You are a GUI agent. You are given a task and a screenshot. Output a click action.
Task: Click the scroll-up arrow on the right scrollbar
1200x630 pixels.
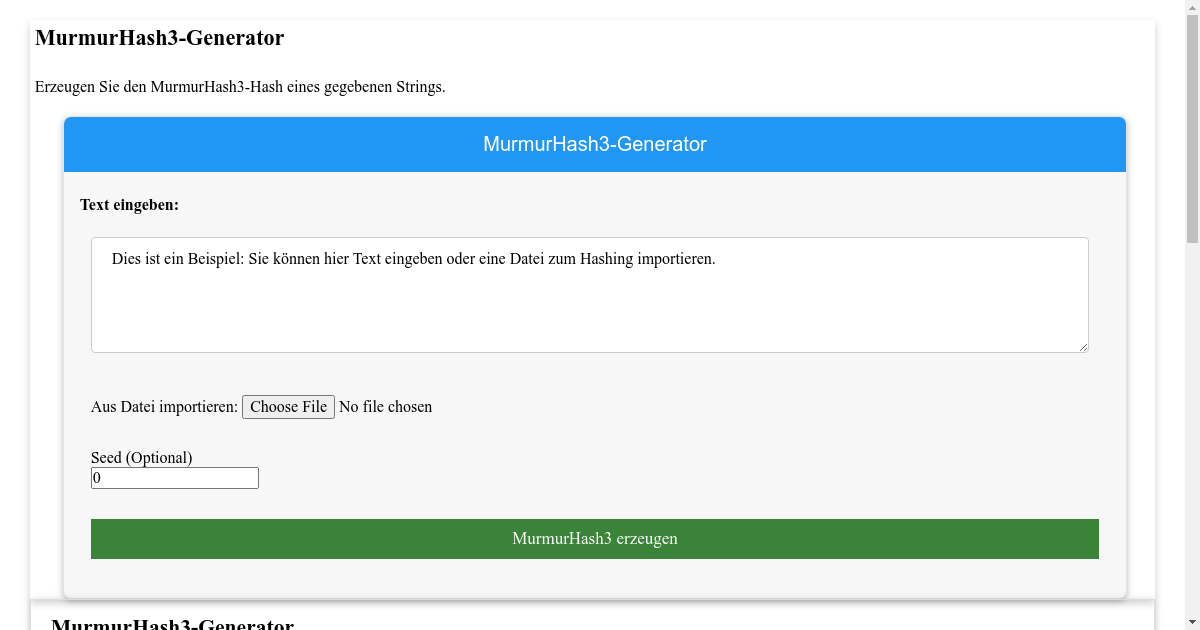[x=1192, y=8]
